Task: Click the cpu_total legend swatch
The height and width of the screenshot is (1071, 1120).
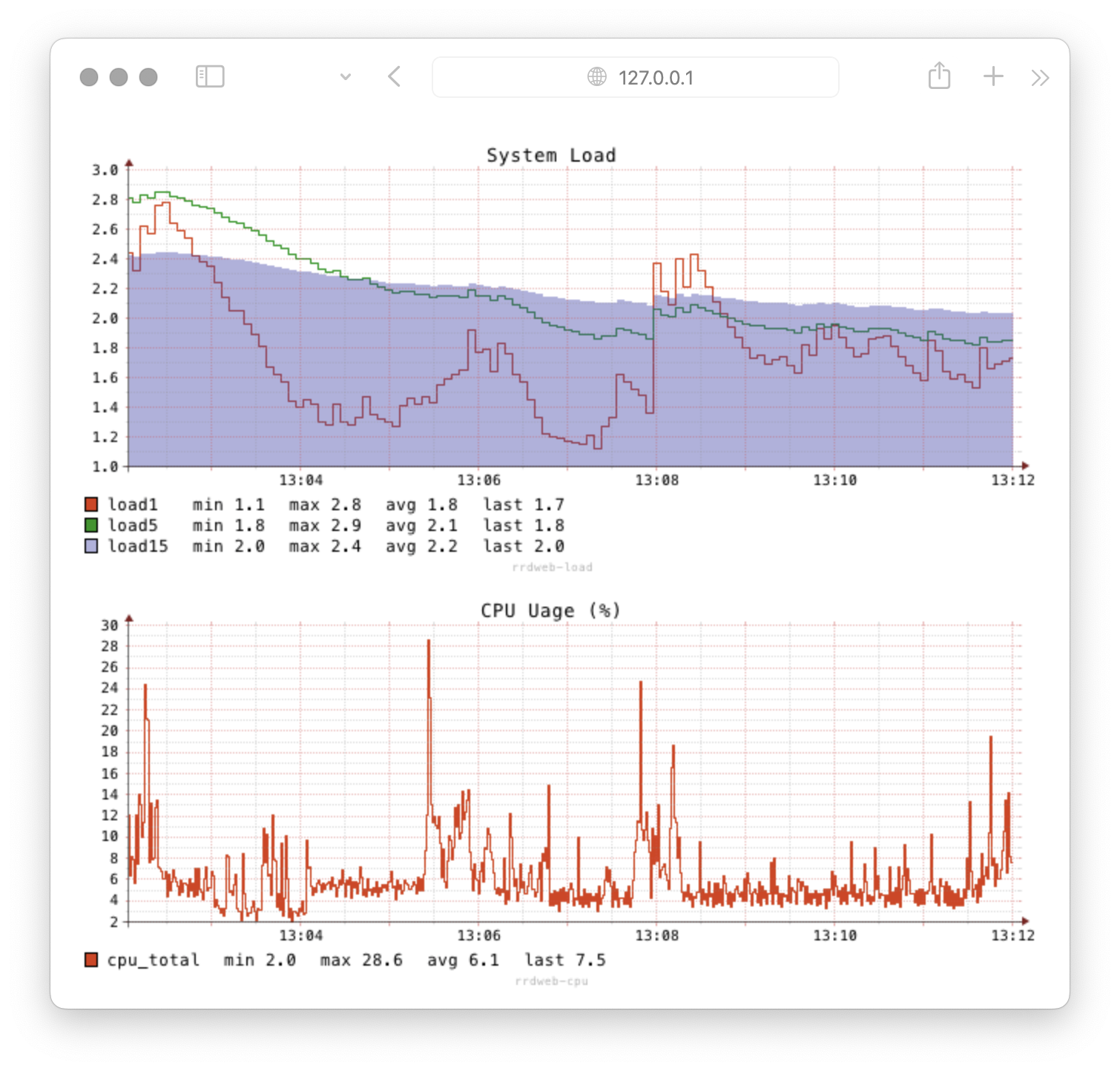Action: [91, 960]
